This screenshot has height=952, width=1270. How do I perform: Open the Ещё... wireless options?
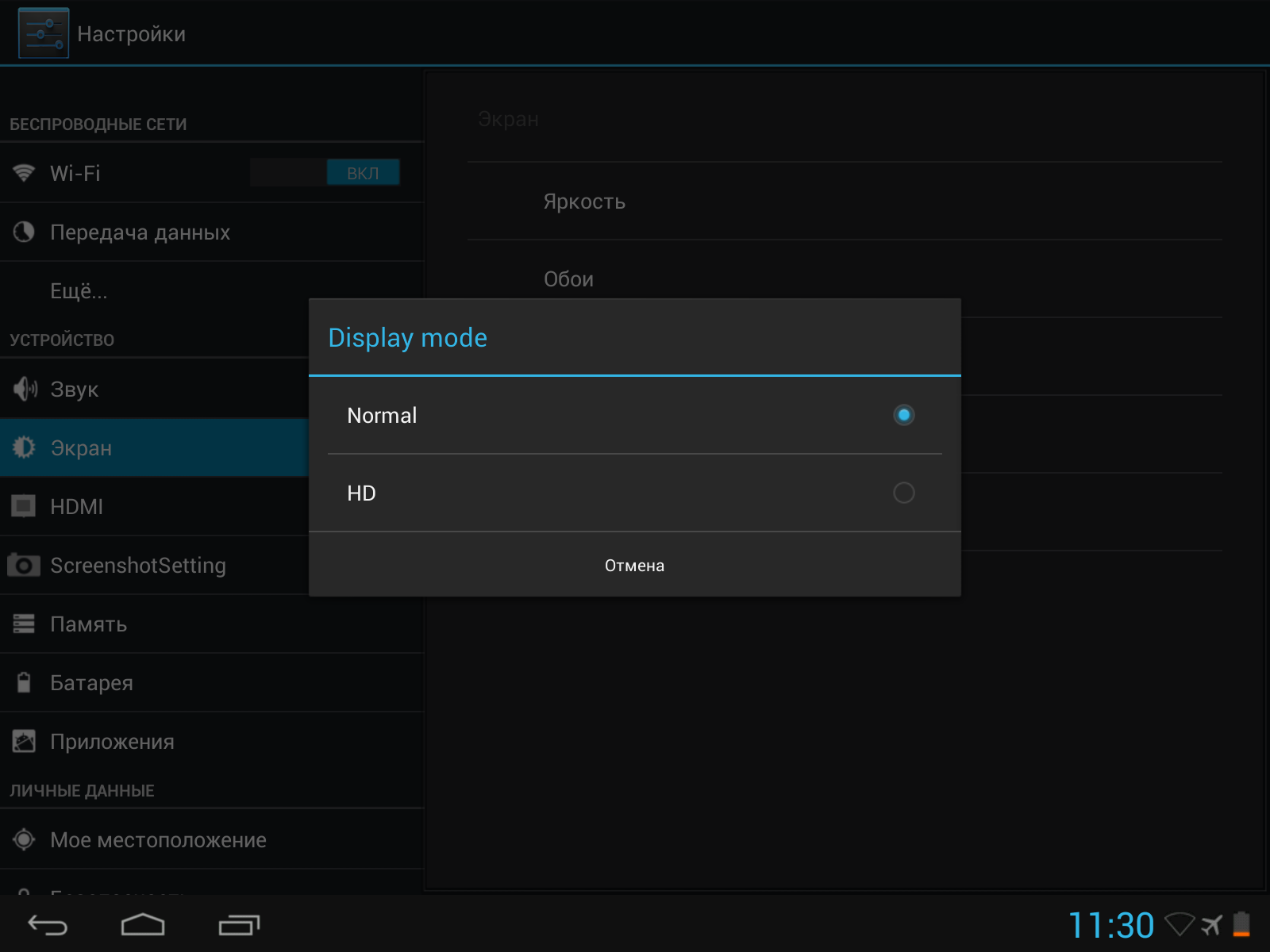[79, 291]
